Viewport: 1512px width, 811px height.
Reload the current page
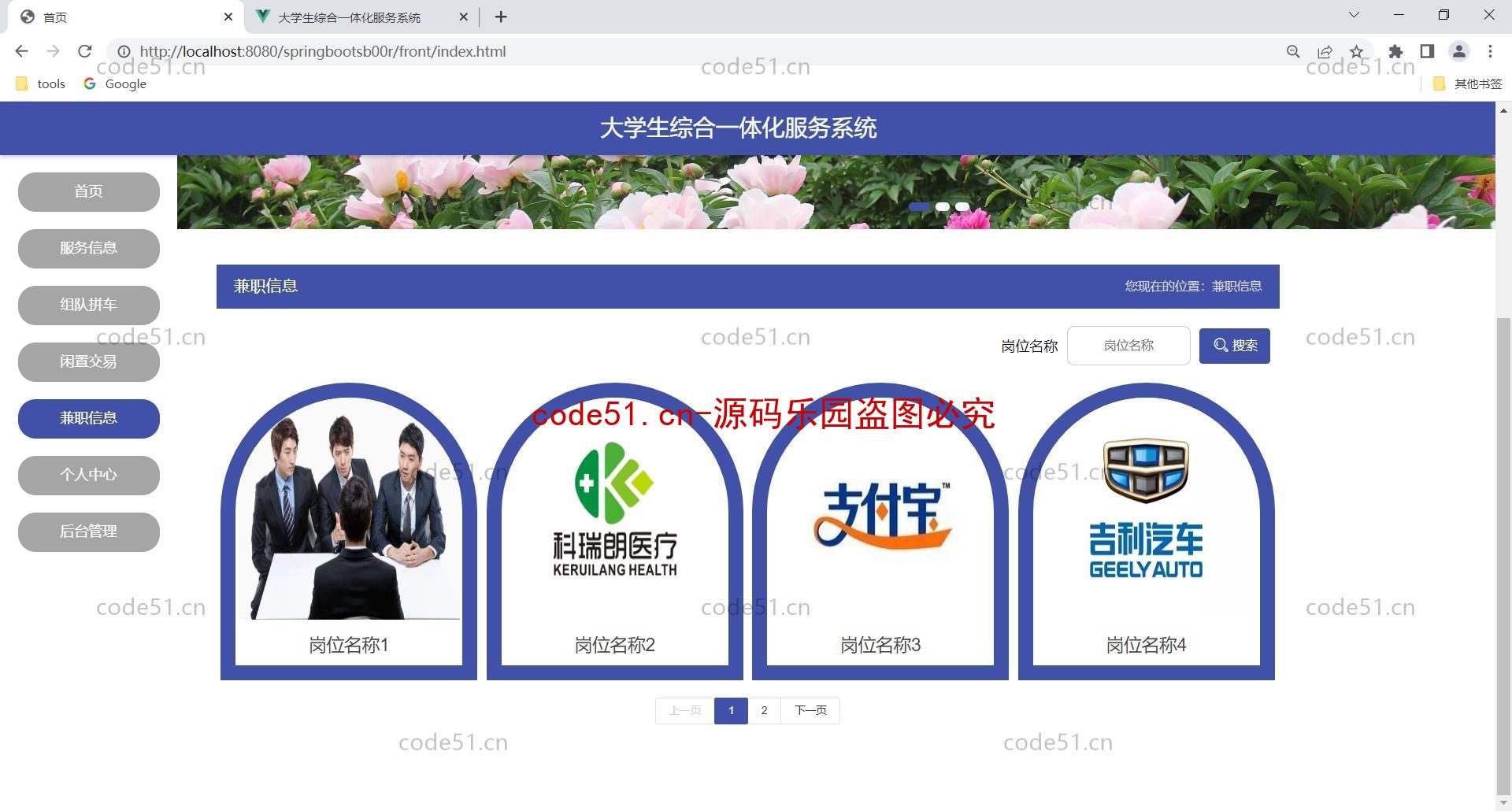84,51
